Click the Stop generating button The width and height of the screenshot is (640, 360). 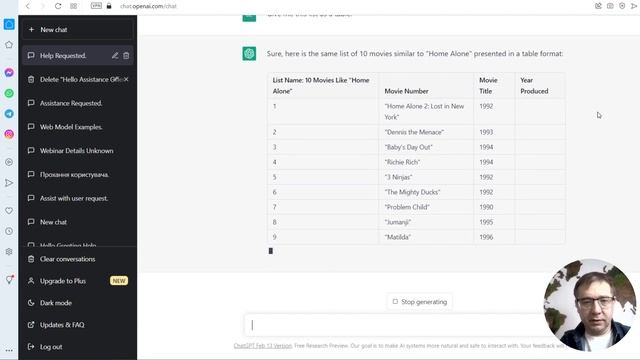click(420, 302)
